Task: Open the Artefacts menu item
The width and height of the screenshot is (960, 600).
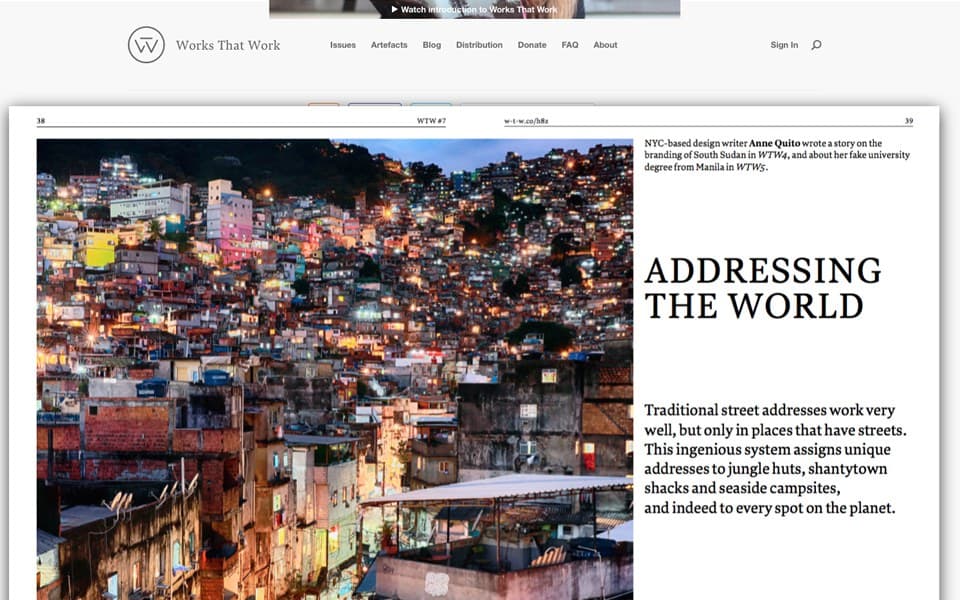Action: 389,45
